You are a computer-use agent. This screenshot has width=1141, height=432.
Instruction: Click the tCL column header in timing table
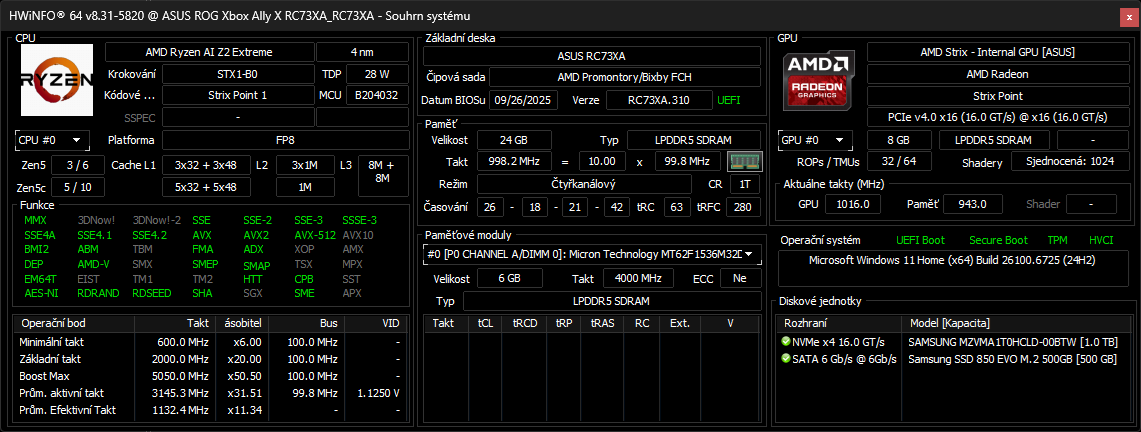(485, 323)
